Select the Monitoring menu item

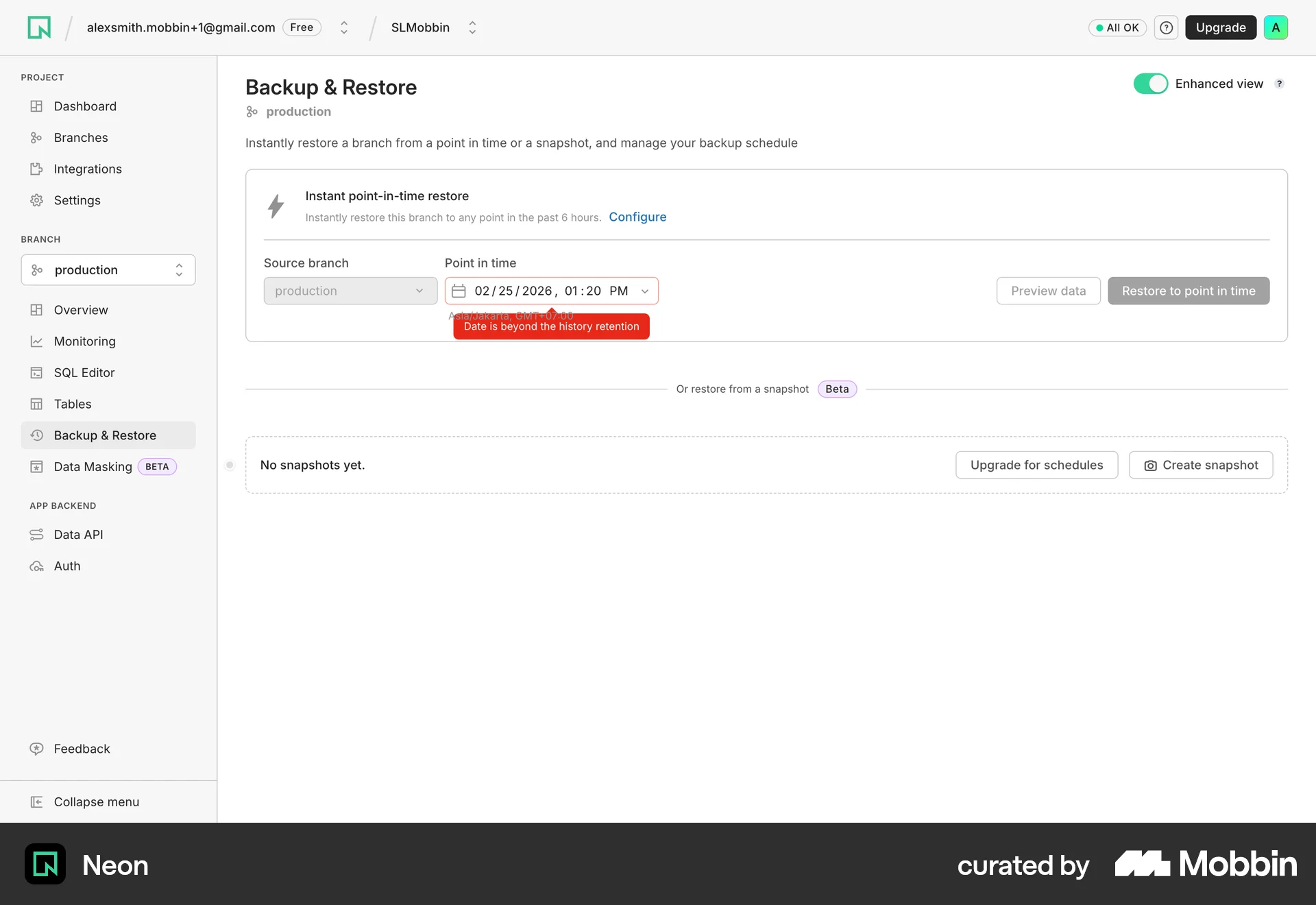click(108, 341)
